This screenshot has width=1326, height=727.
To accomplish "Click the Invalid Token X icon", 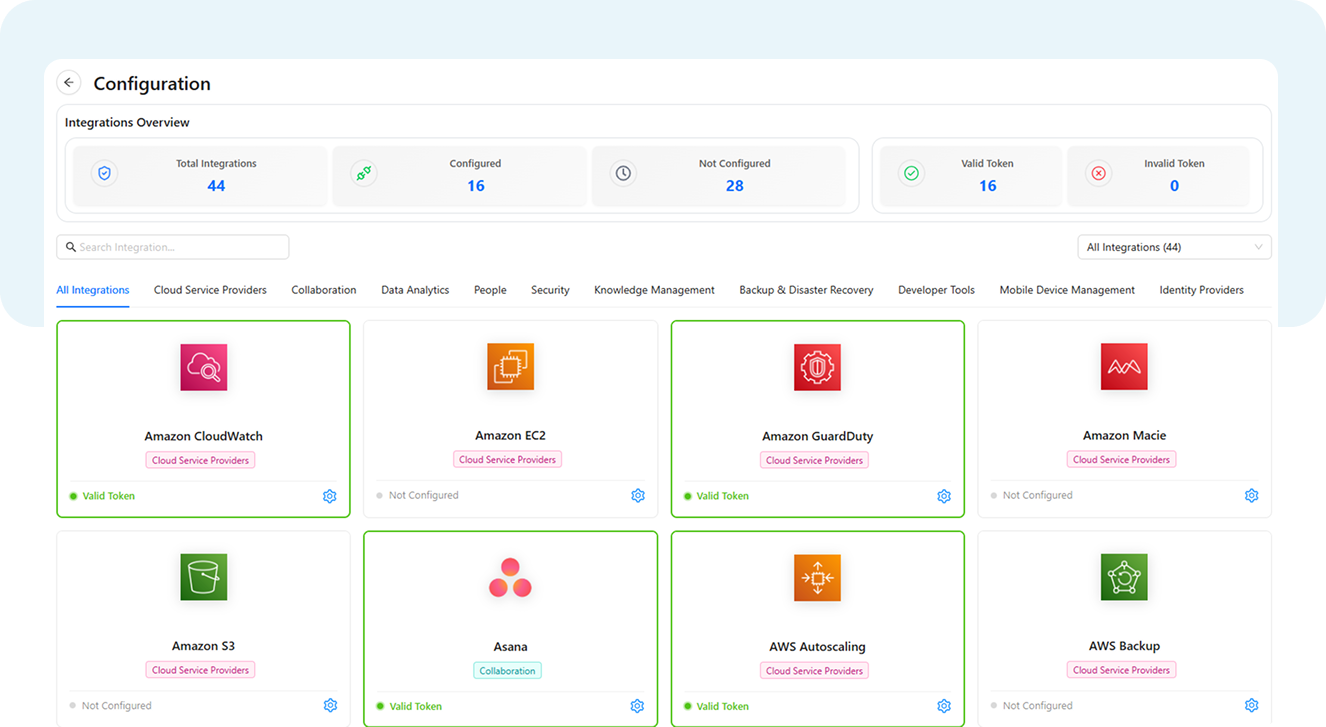I will [x=1098, y=173].
